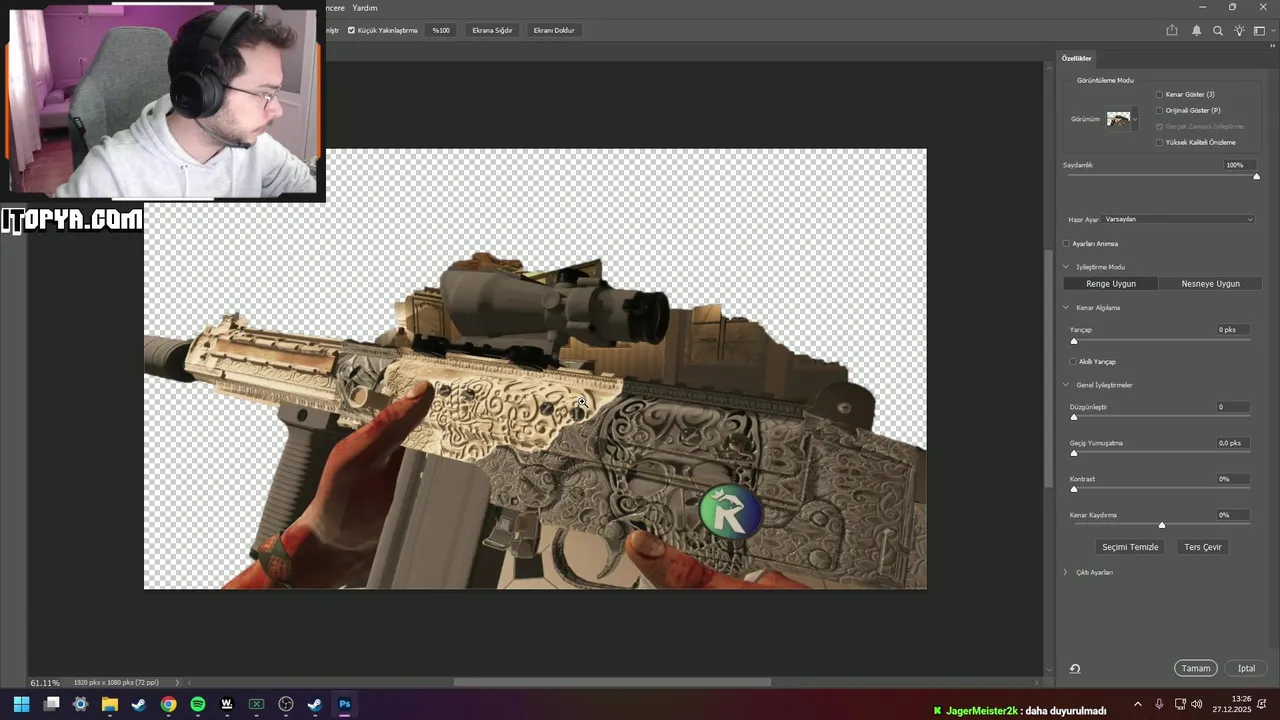Open Spotify from the taskbar

pos(198,704)
